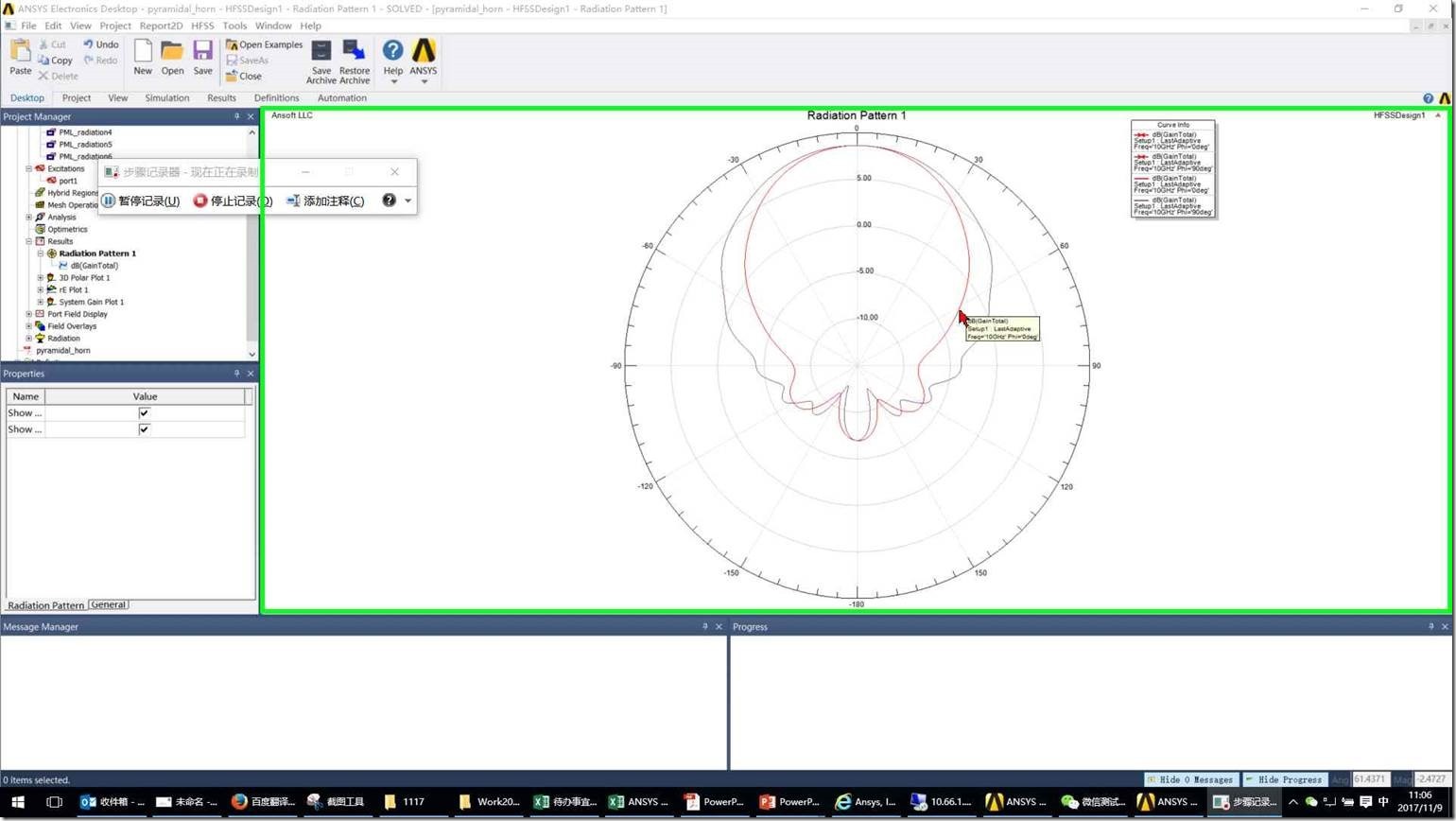The width and height of the screenshot is (1456, 821).
Task: Stop recording in Steps Recorder (停止记录)
Action: tap(234, 201)
